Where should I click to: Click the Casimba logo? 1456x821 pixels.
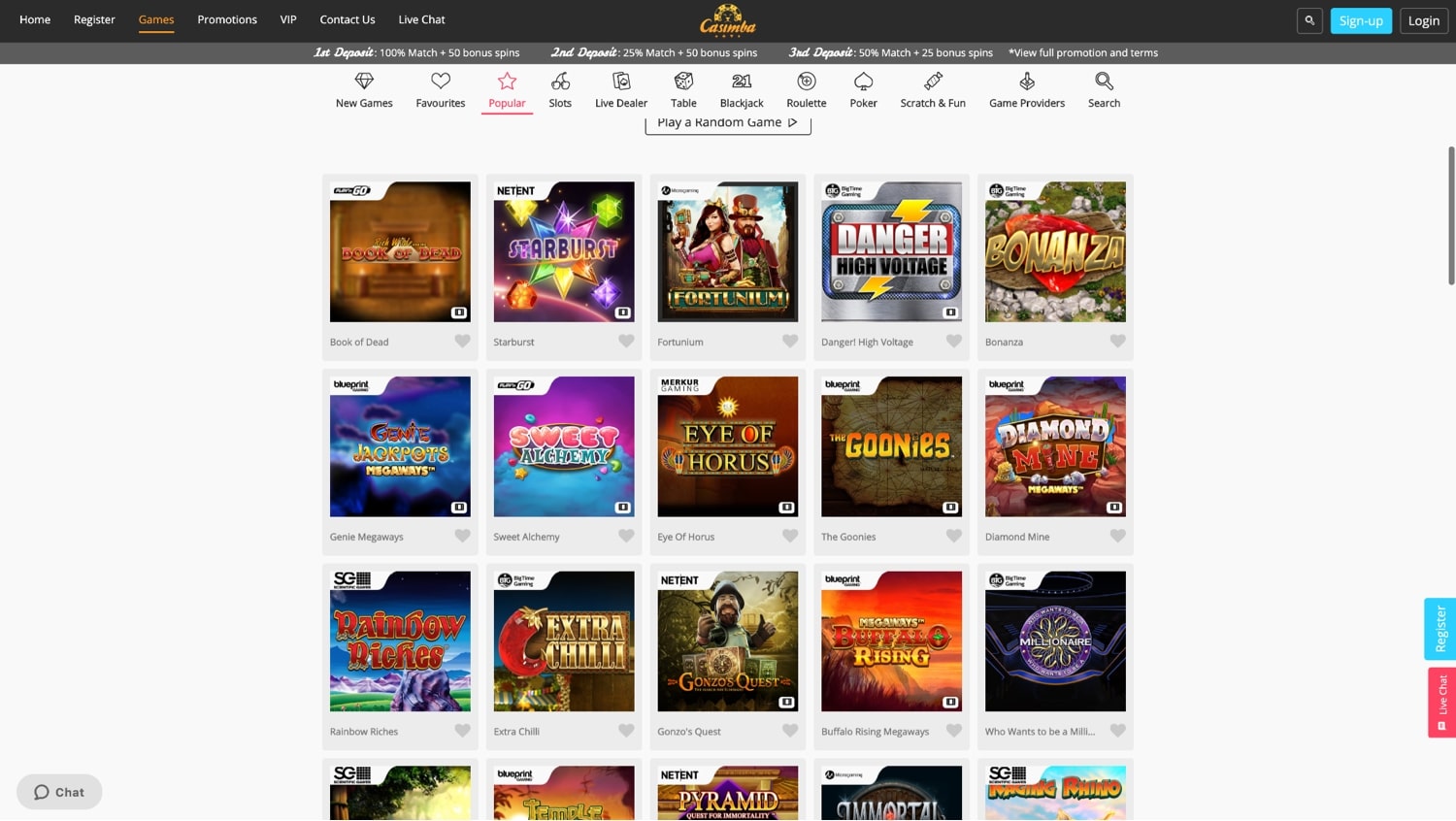(728, 19)
